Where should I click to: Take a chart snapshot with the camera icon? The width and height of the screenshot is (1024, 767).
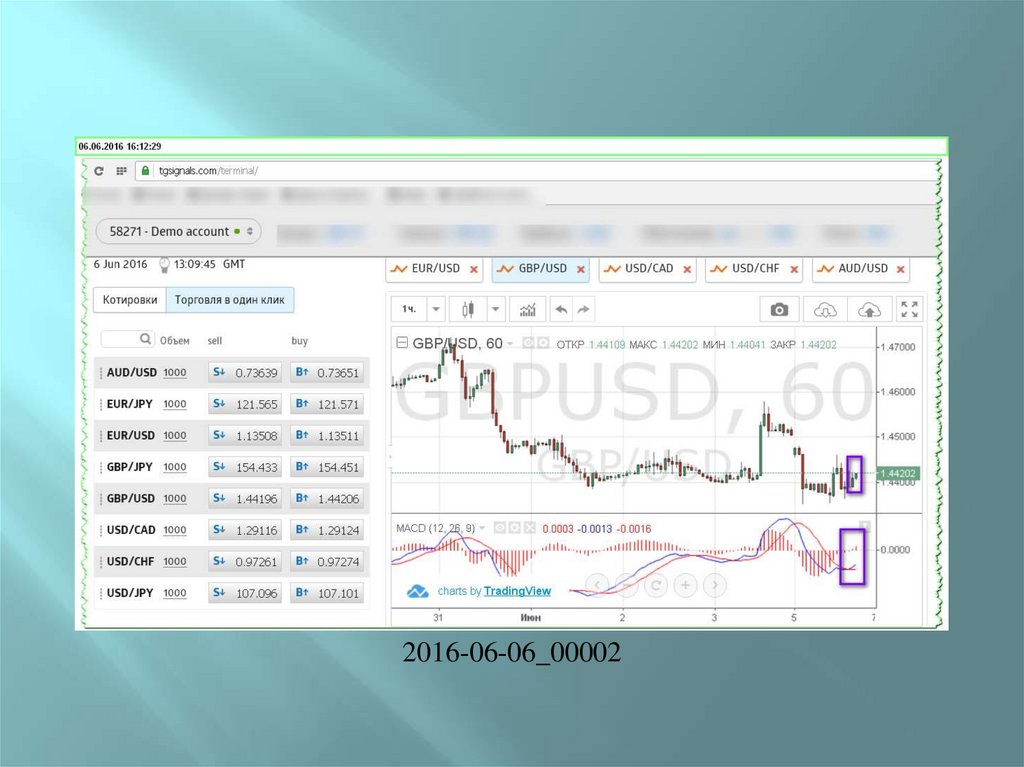coord(779,310)
